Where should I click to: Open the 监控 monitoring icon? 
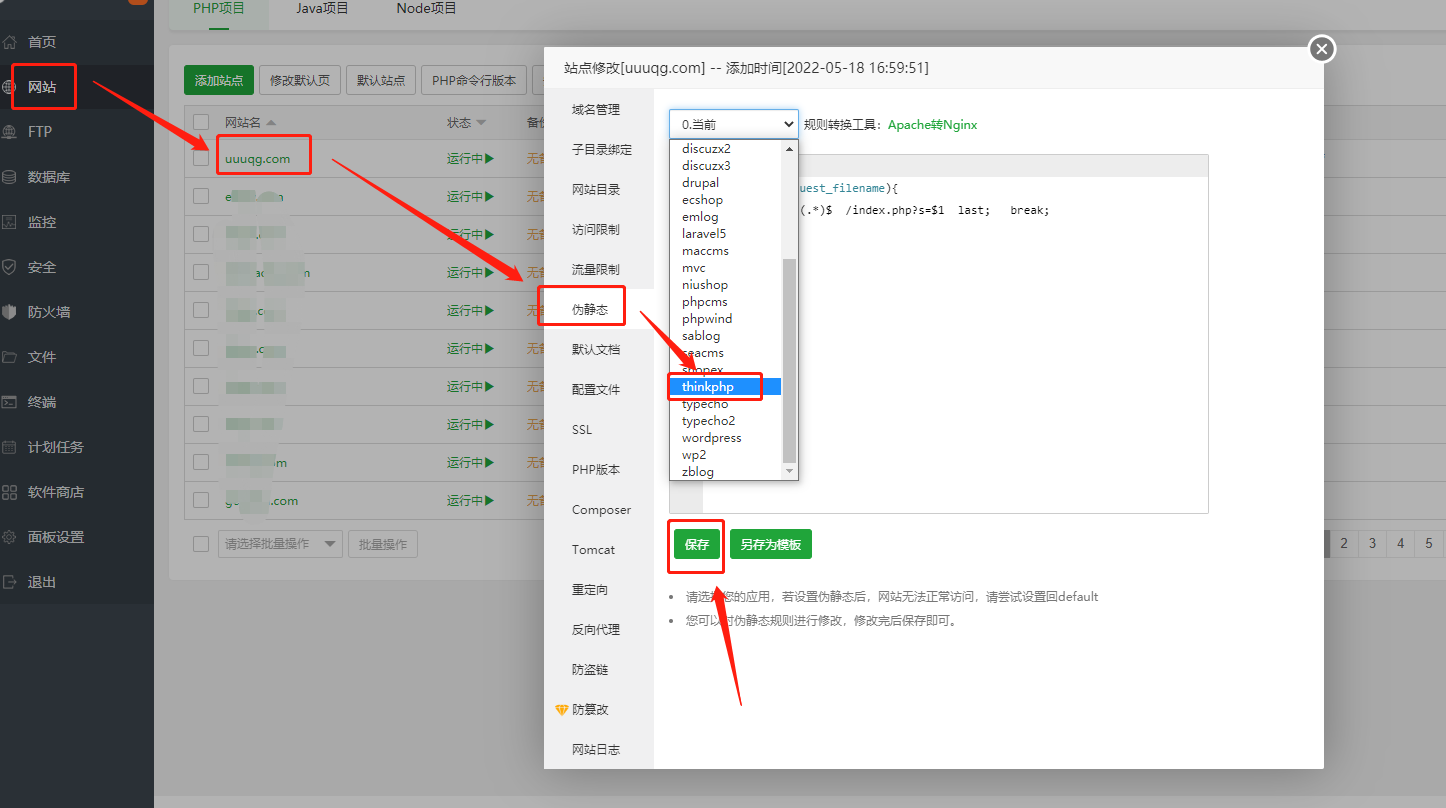coord(10,222)
